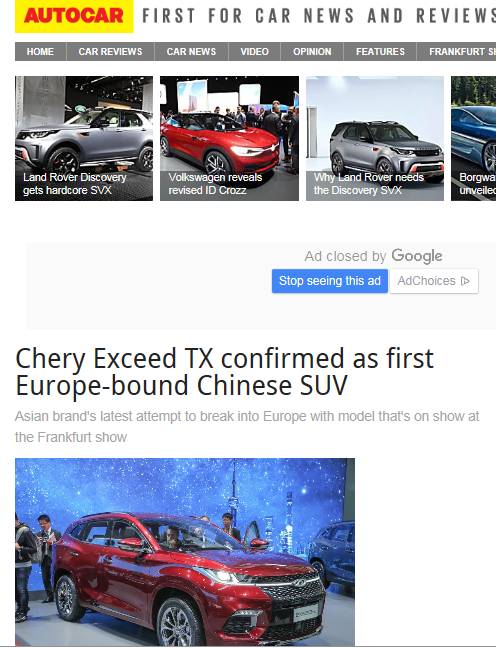Click Stop seeing this ad button
496x648 pixels.
330,281
